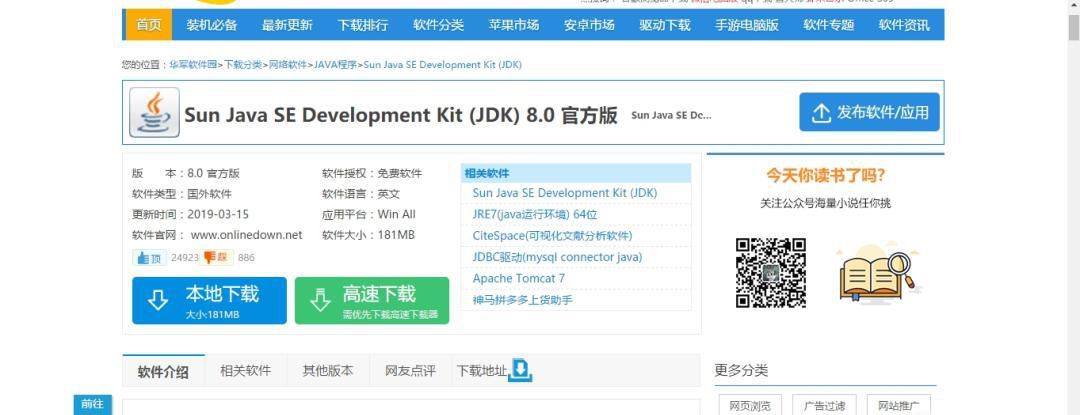Screen dimensions: 1080x415
Task: Switch to the 相关软件 tab
Action: pyautogui.click(x=246, y=370)
